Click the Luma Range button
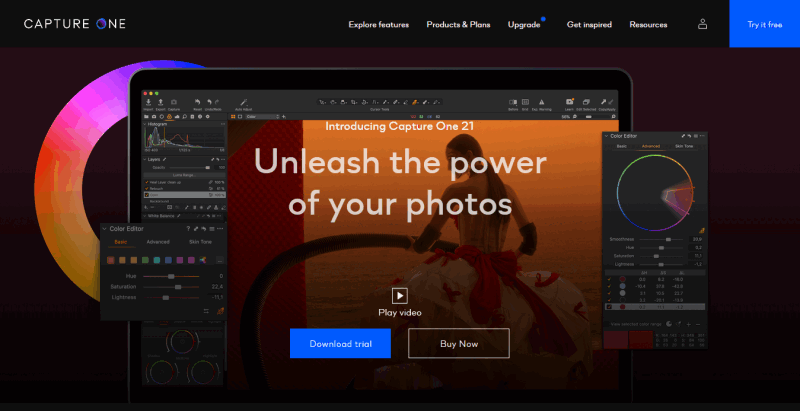The image size is (800, 411). click(184, 175)
